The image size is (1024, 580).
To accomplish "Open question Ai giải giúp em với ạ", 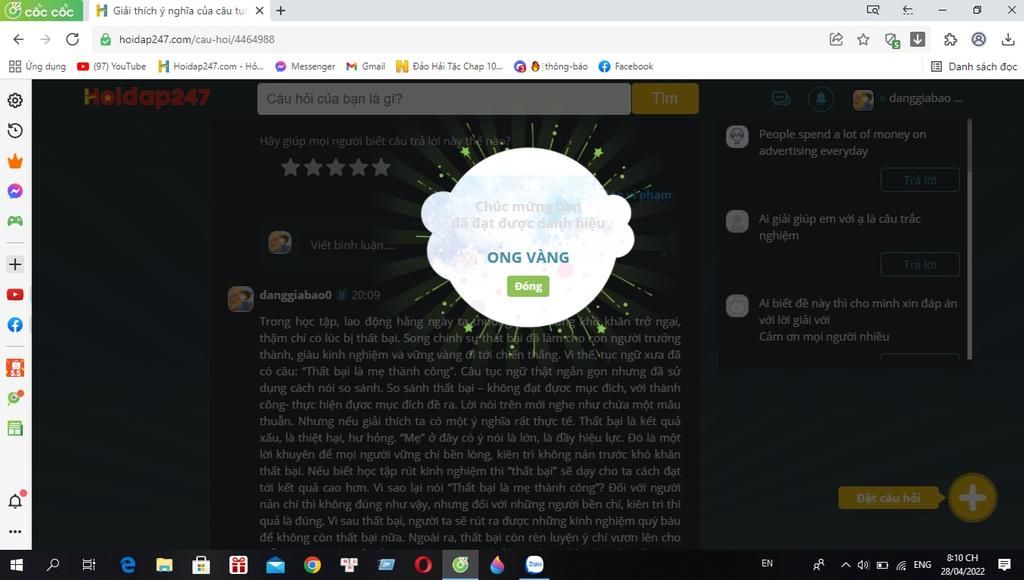I will 839,227.
